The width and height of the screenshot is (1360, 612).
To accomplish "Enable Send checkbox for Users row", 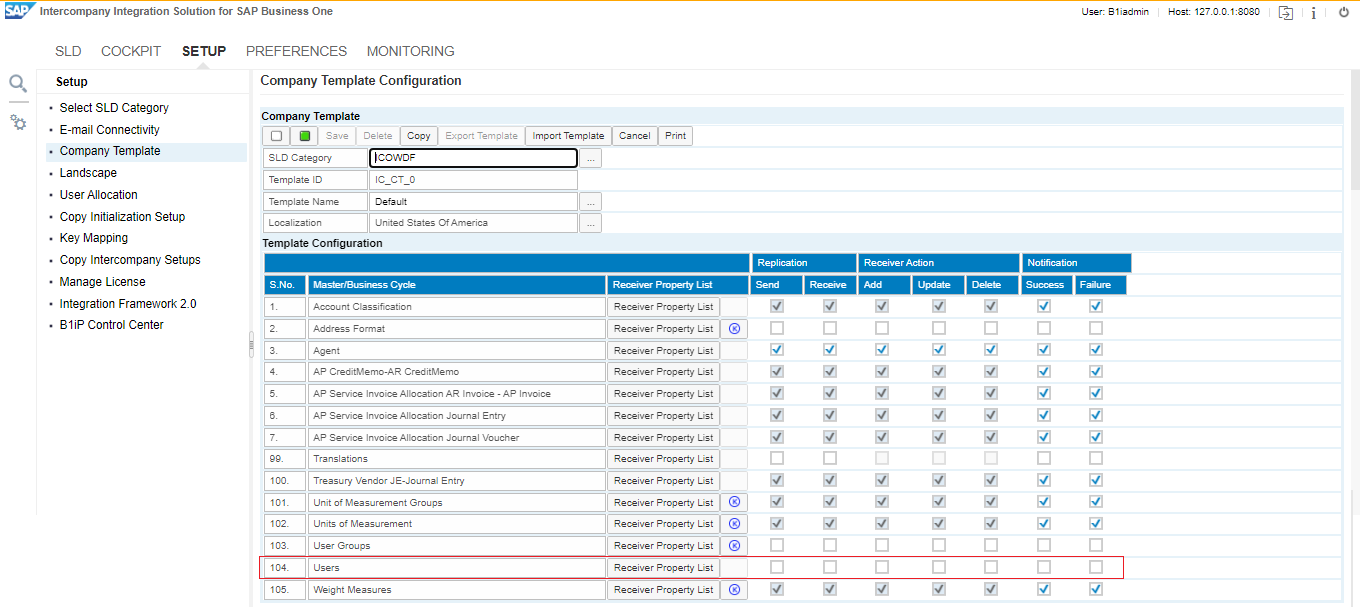I will 777,568.
